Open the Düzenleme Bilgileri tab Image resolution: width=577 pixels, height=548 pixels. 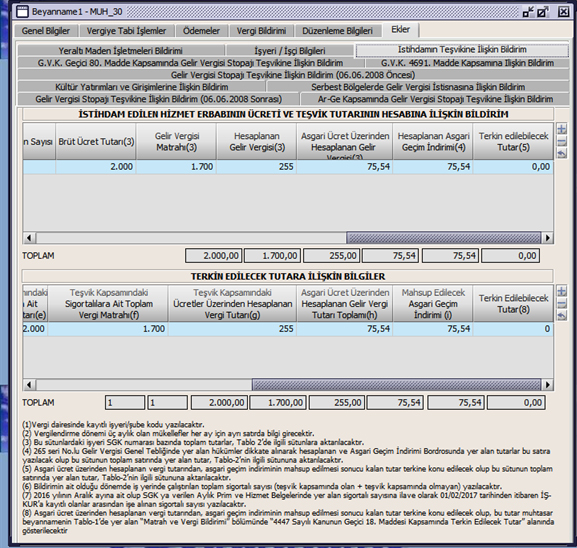pyautogui.click(x=337, y=31)
